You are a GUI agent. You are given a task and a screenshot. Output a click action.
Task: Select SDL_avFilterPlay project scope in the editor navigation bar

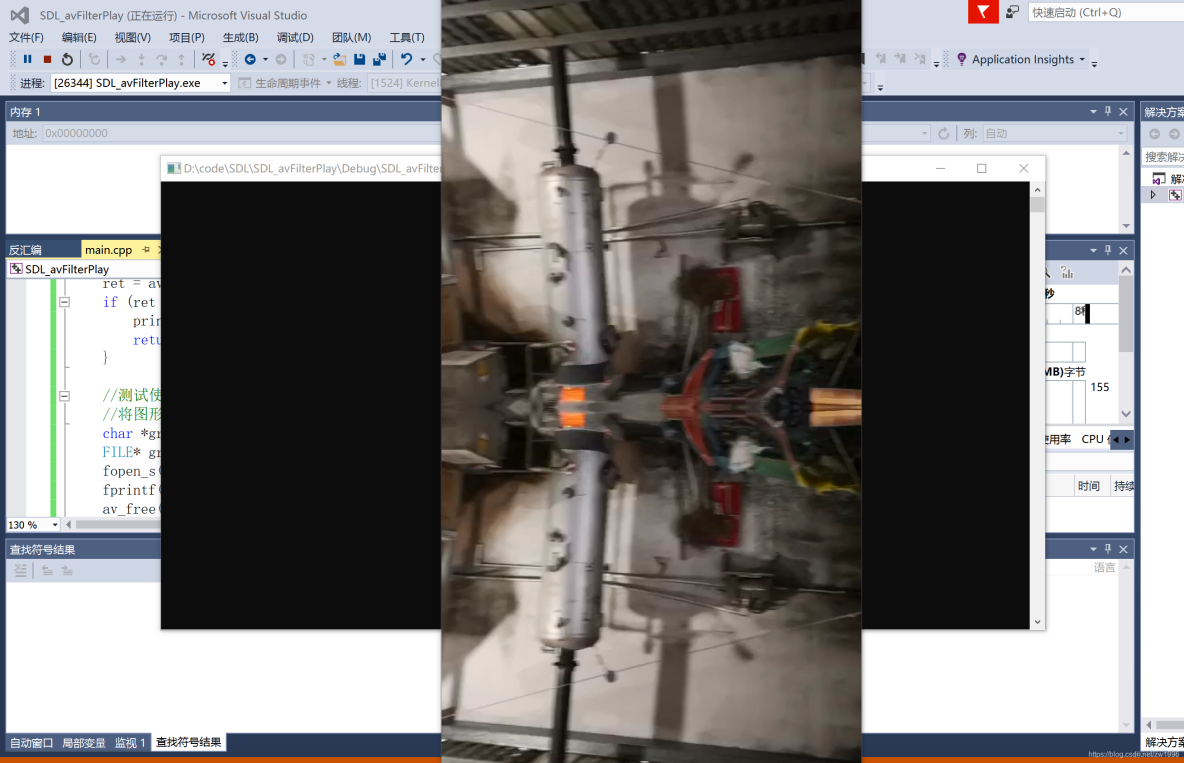tap(83, 269)
